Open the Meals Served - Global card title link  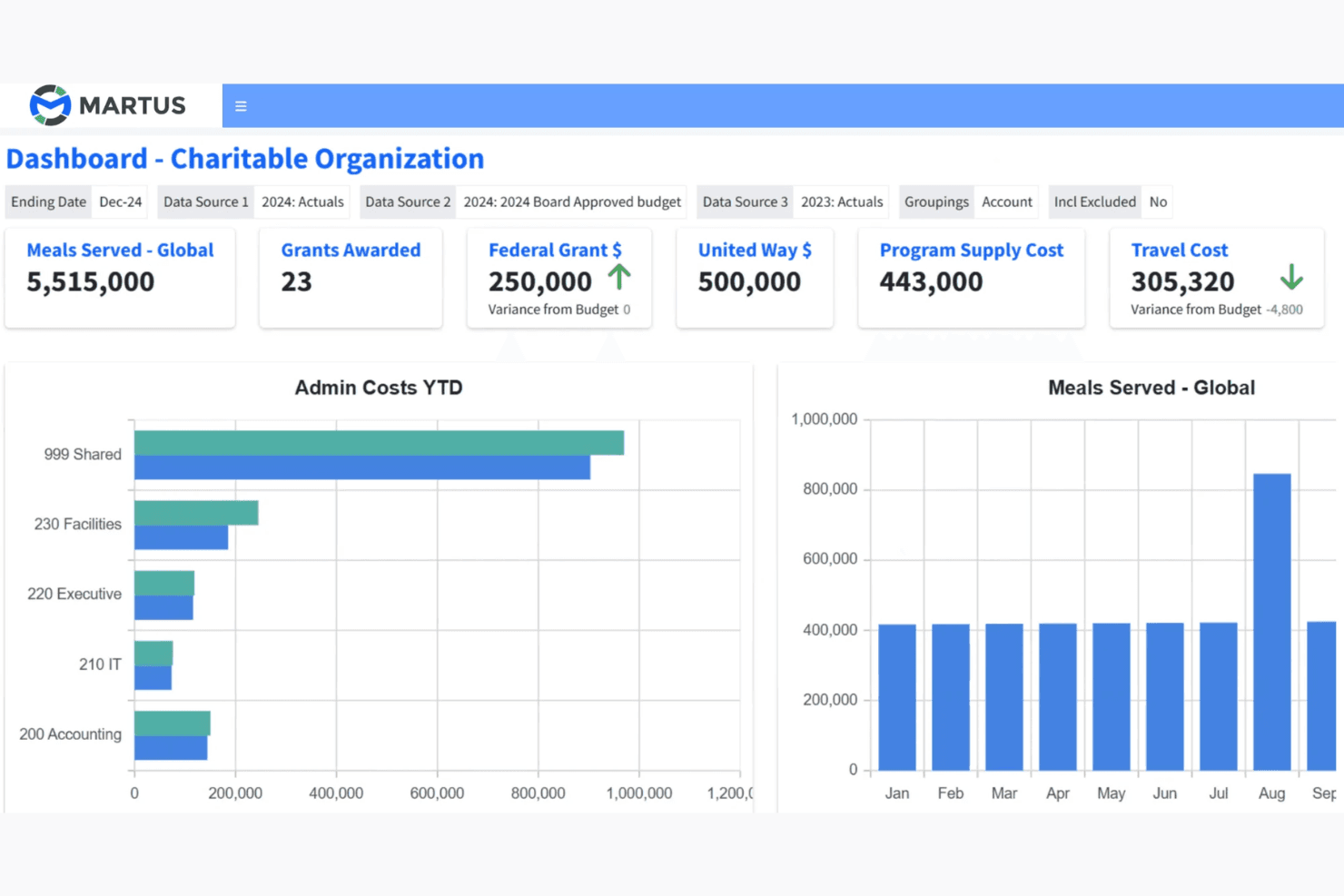[x=120, y=250]
